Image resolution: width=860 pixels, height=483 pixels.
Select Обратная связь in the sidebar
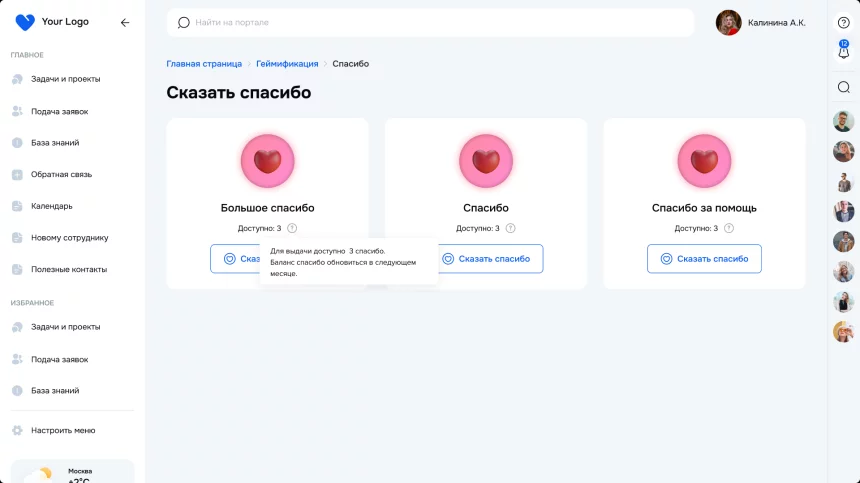pos(61,174)
